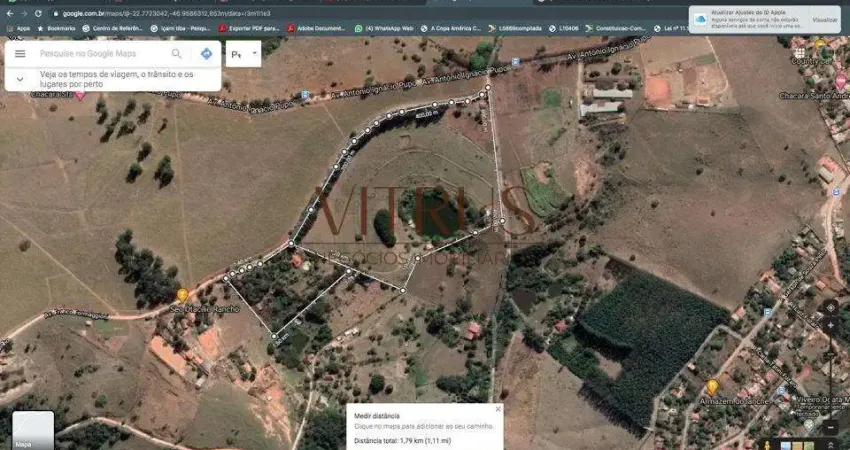Open the Google Maps hamburger menu

[x=20, y=53]
